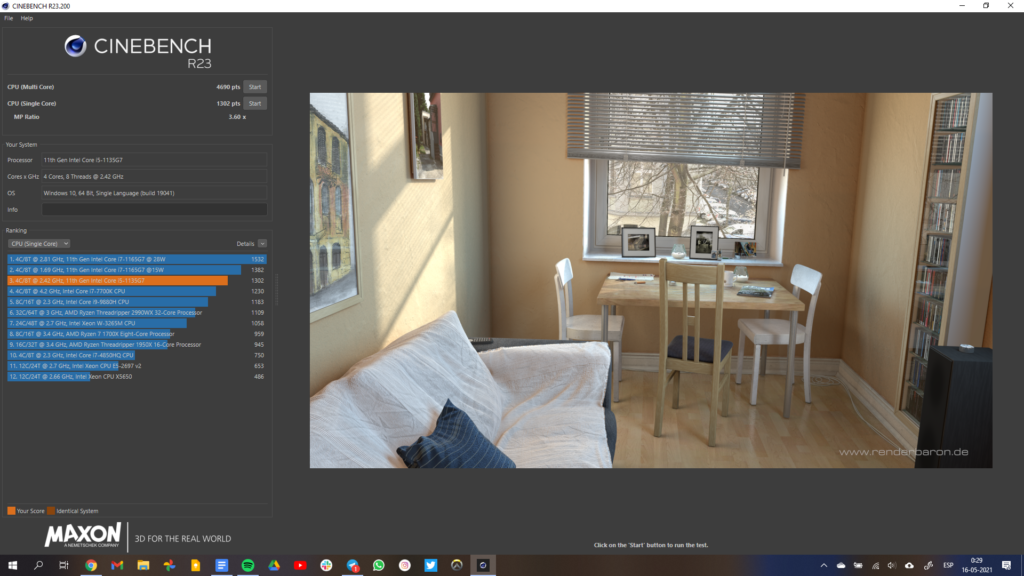The image size is (1024, 576).
Task: Open the File menu
Action: (x=9, y=18)
